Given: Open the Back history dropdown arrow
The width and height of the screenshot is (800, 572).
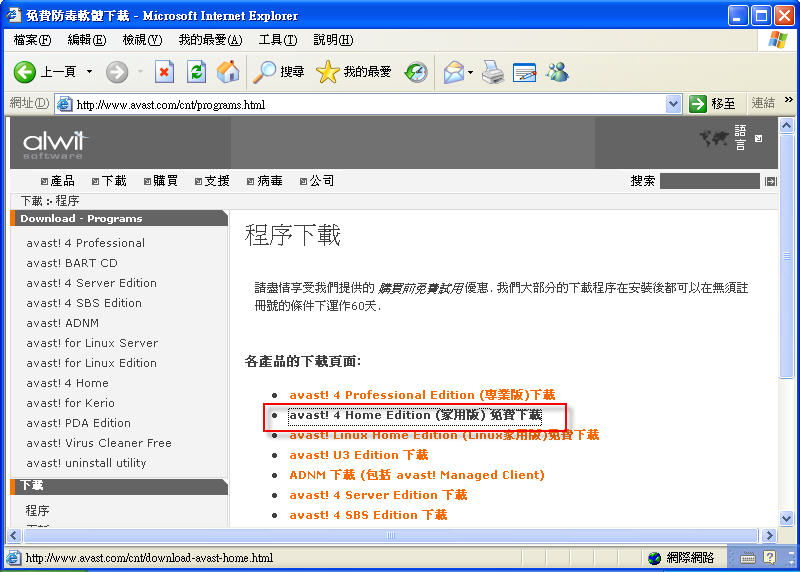Looking at the screenshot, I should point(89,71).
